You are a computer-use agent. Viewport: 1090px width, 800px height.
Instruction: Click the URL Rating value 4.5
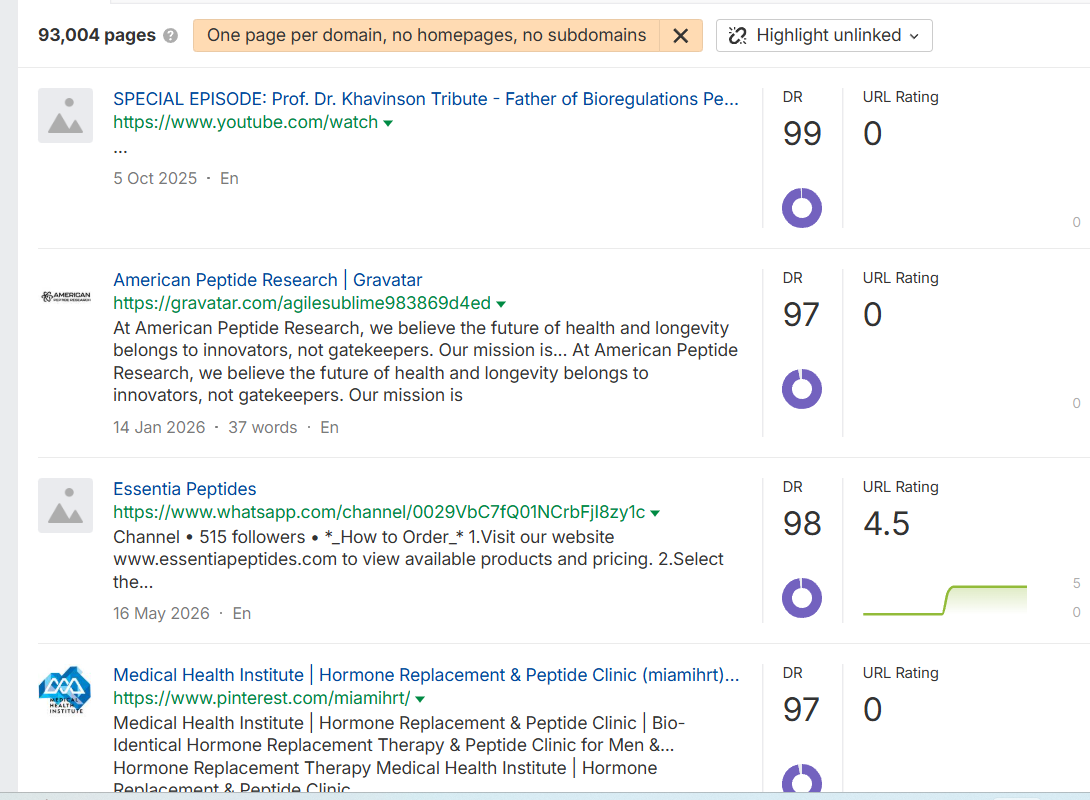[886, 523]
